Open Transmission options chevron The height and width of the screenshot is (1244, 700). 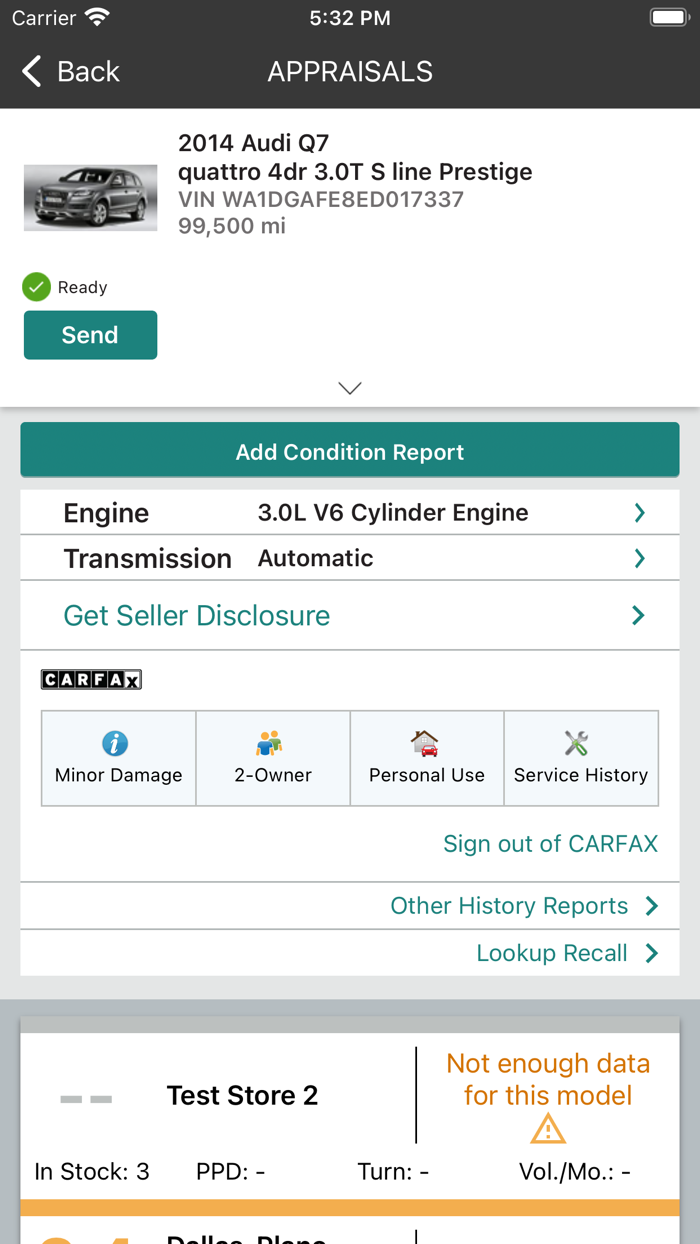(x=640, y=559)
